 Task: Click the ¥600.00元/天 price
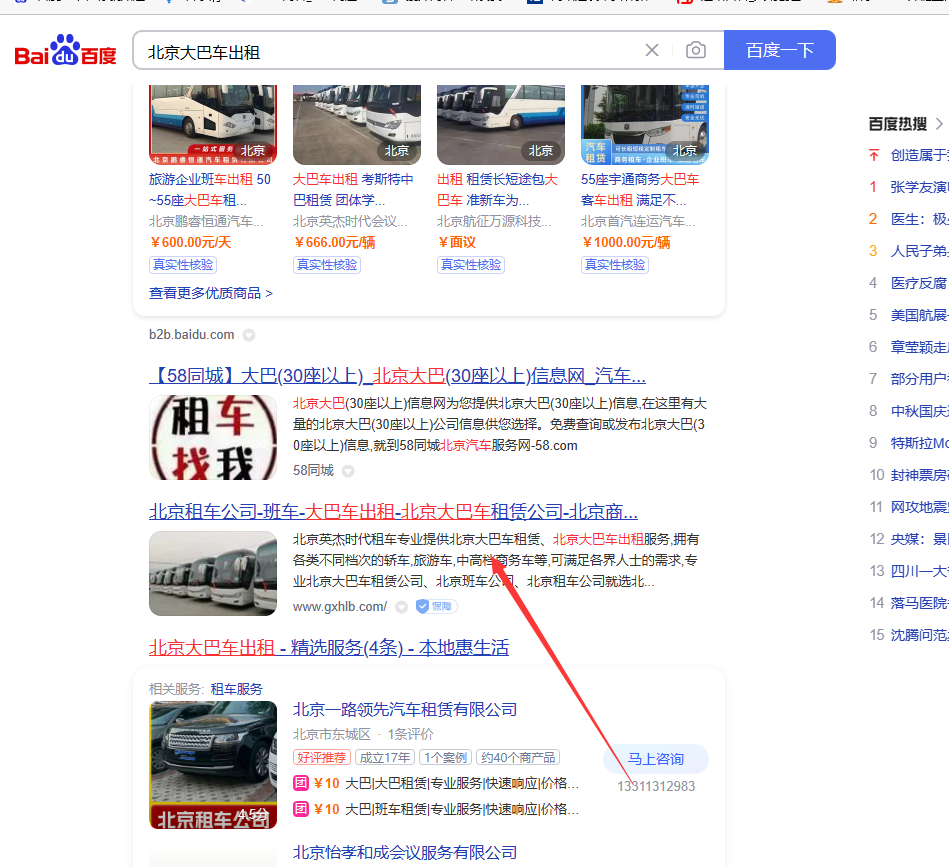[191, 243]
